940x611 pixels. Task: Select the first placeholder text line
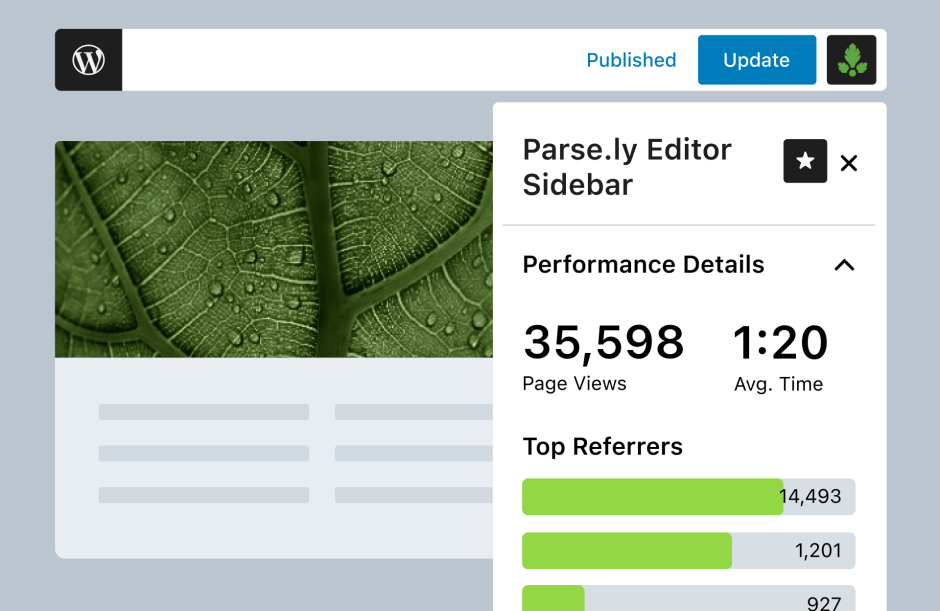click(x=203, y=411)
